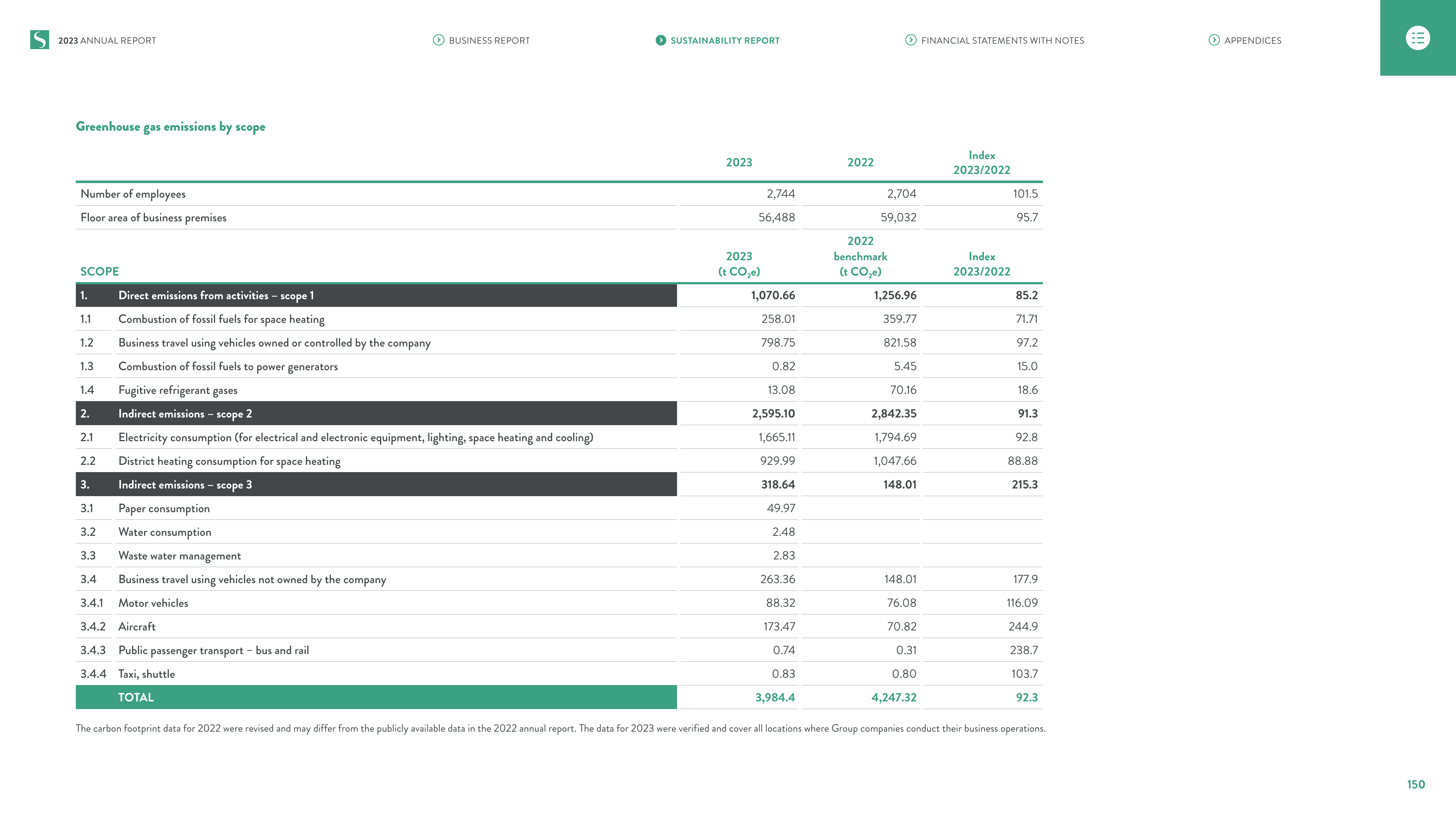1456x819 pixels.
Task: Click arrow icon beside Appendices
Action: (1214, 40)
